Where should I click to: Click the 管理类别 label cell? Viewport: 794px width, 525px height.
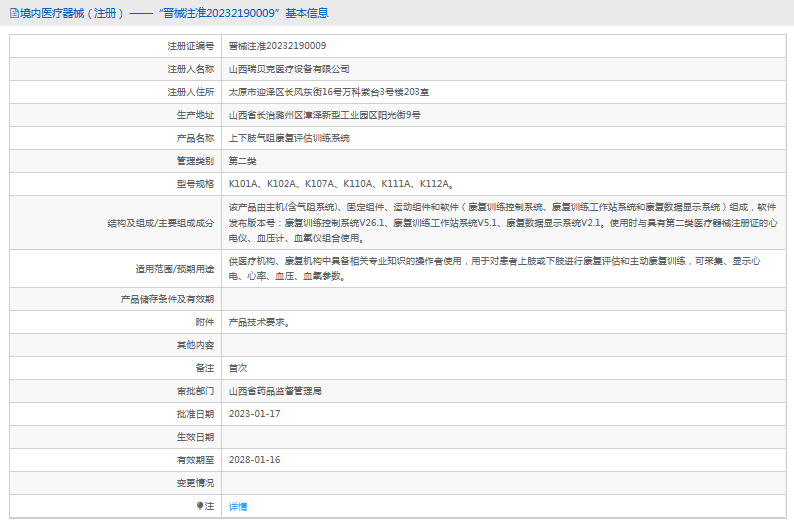click(115, 161)
